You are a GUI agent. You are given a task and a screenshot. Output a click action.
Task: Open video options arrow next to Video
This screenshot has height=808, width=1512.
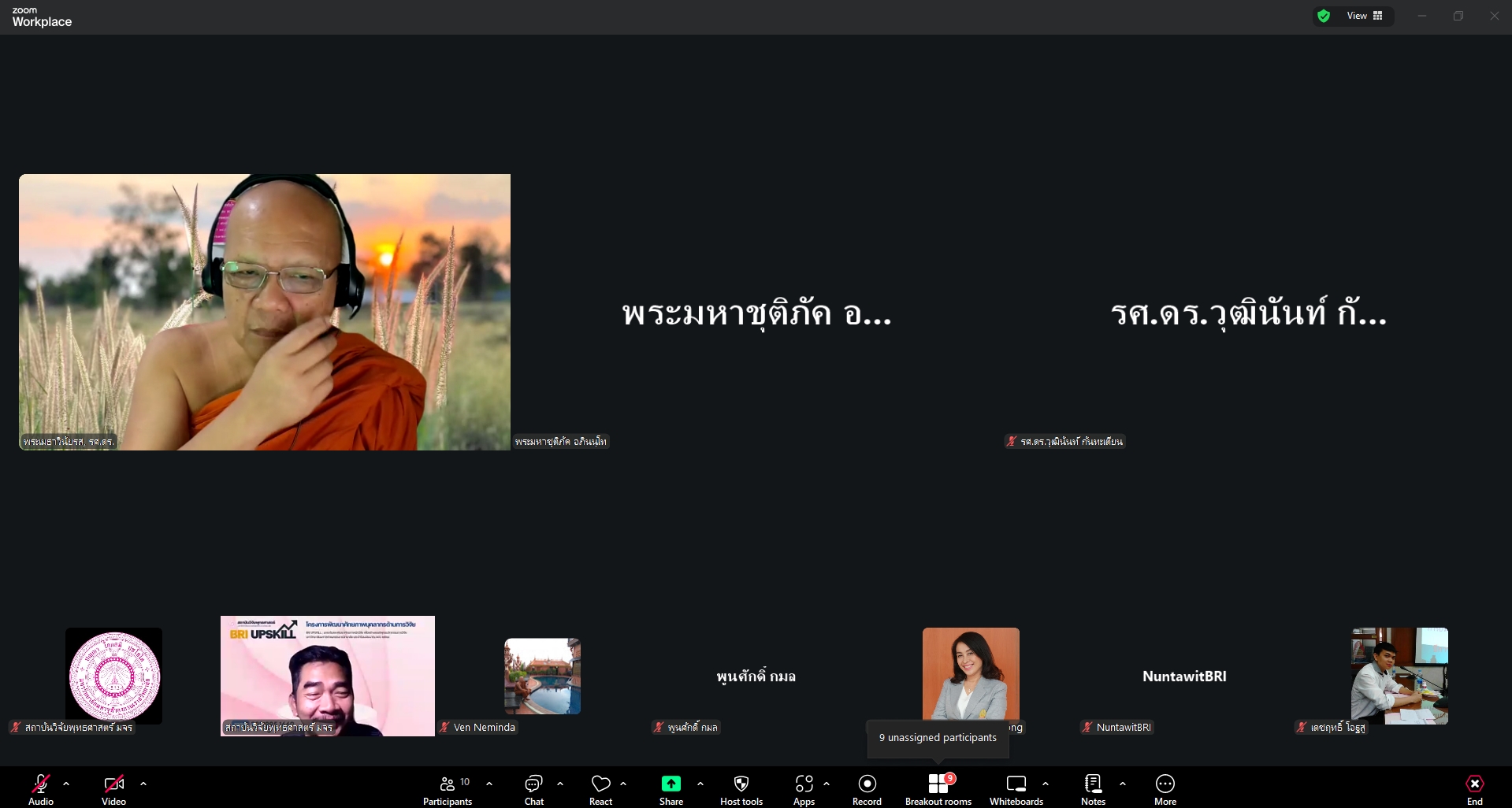(143, 784)
